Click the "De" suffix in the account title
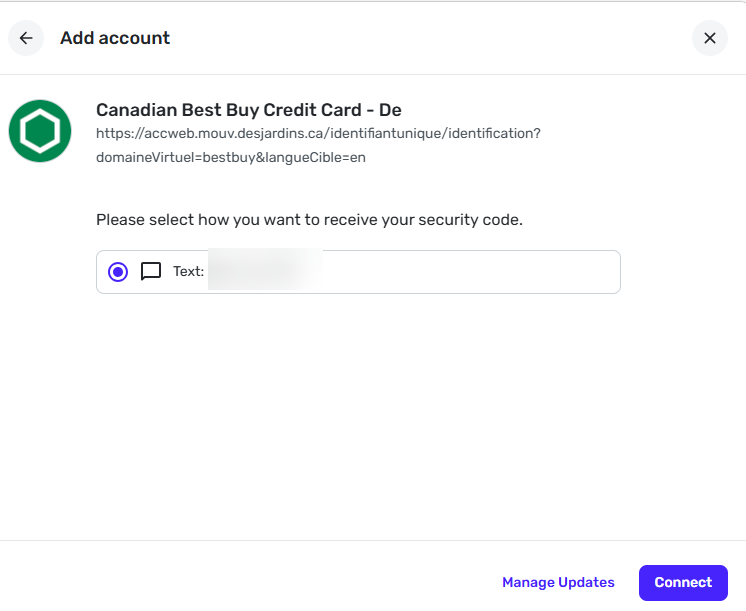Image resolution: width=746 pixels, height=611 pixels. pos(390,110)
